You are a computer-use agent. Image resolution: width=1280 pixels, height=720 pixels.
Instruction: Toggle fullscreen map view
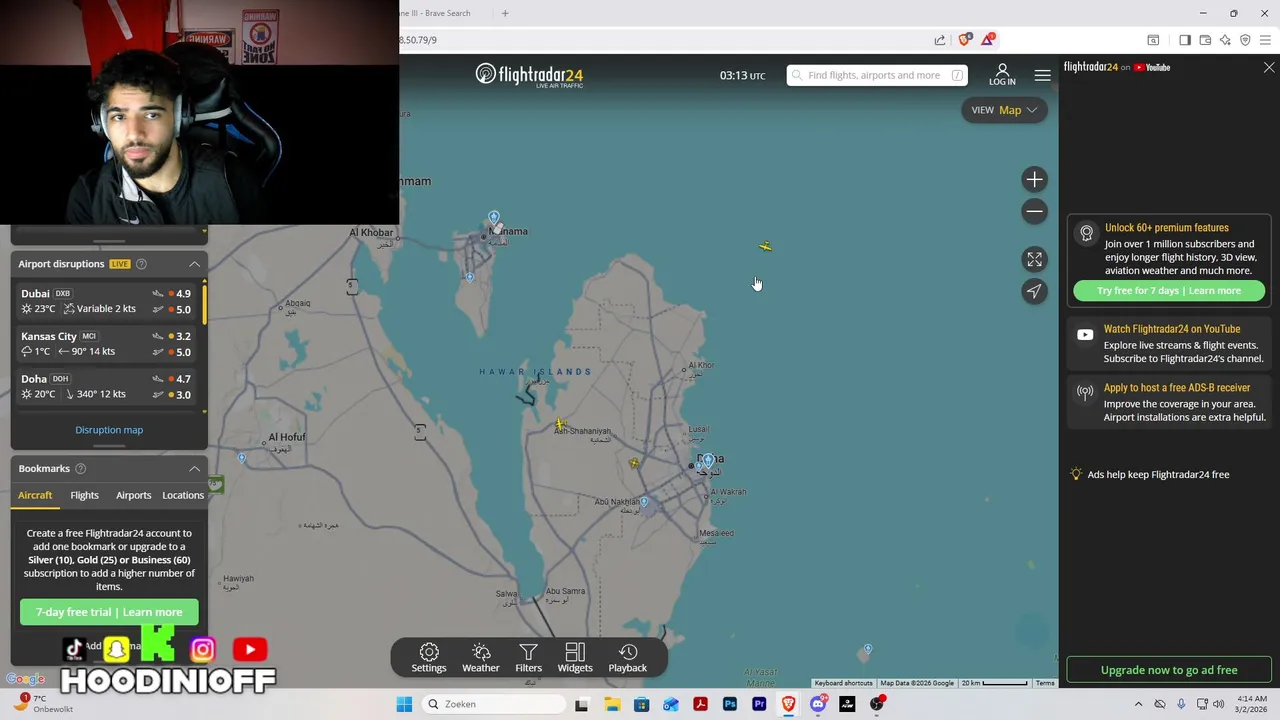click(x=1034, y=259)
